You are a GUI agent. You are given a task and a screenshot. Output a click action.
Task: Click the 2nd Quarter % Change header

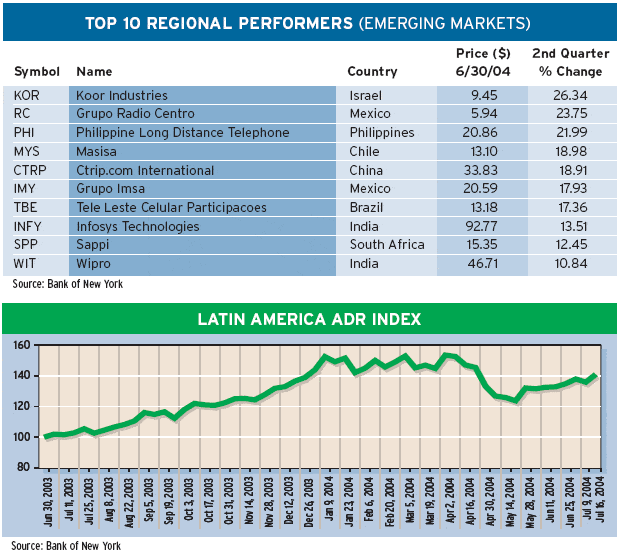[x=570, y=62]
